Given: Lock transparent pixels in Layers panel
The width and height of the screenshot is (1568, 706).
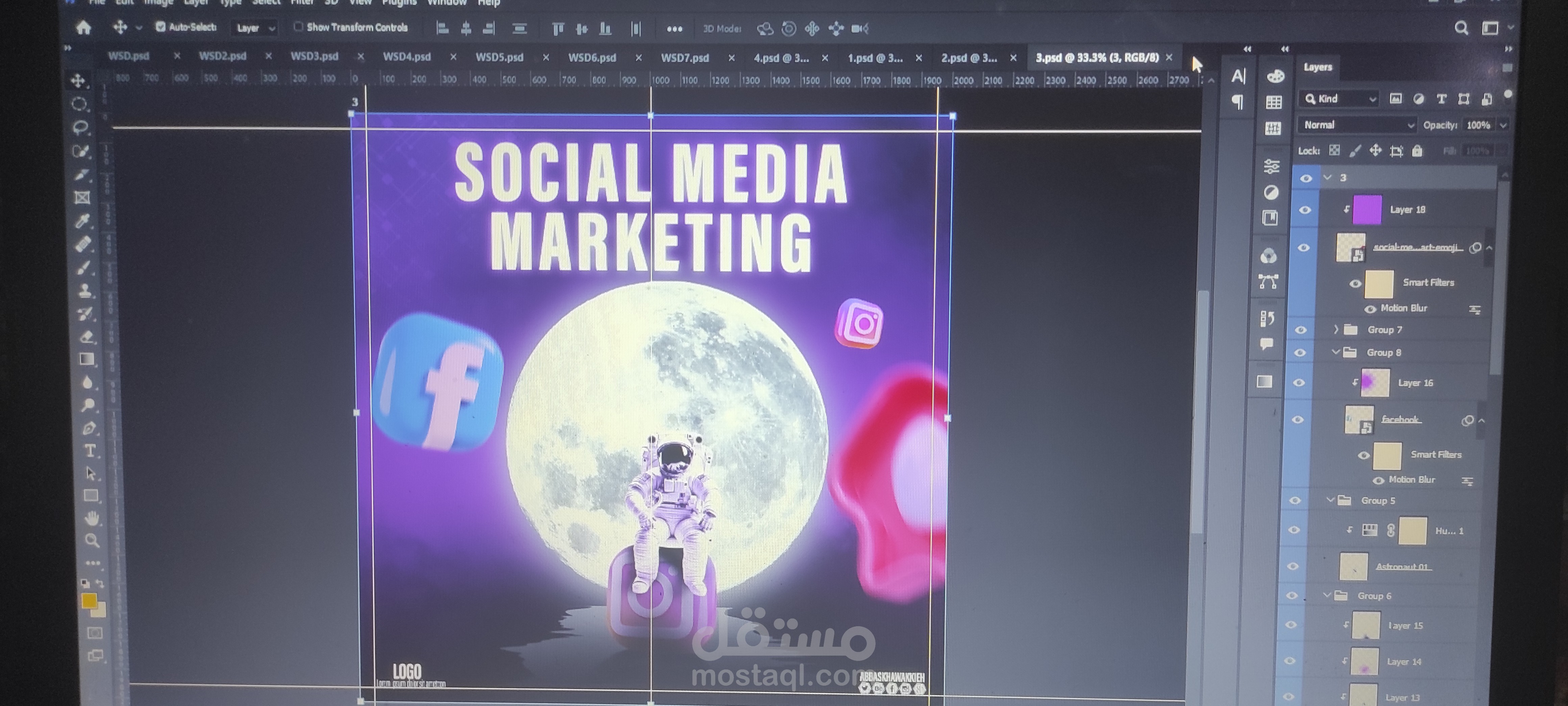Looking at the screenshot, I should (1334, 150).
